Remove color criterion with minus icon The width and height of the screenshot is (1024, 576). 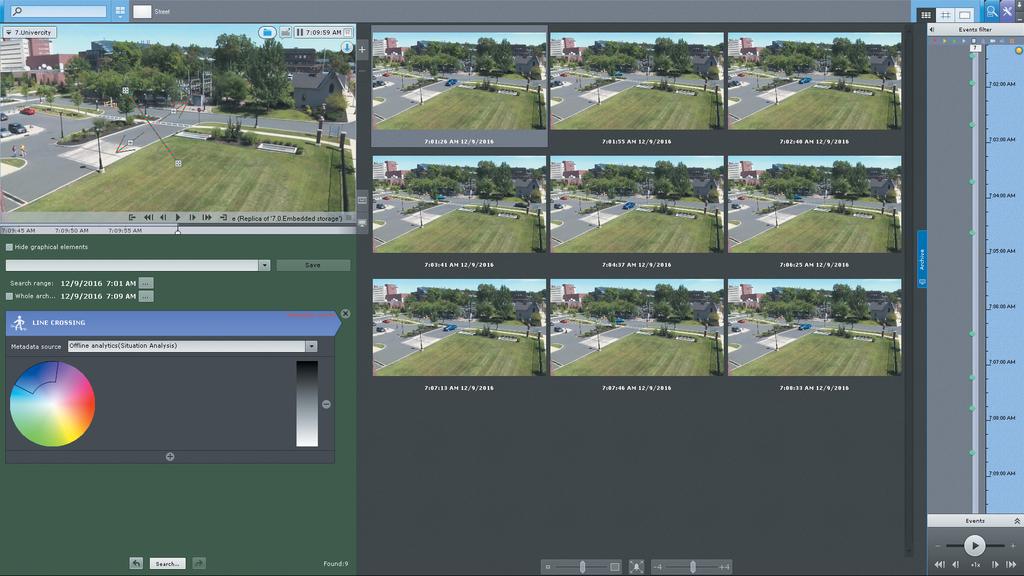click(x=326, y=404)
